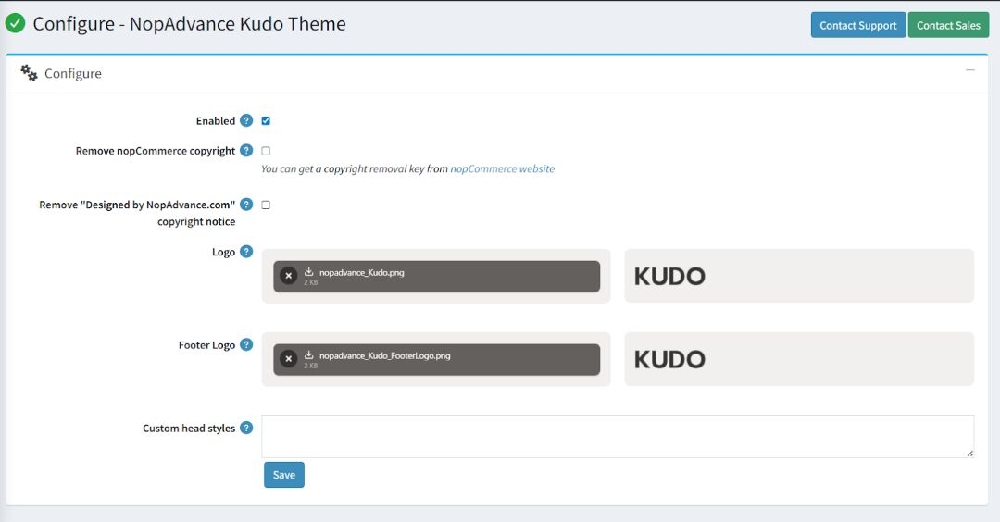Open the nopCommerce website link
The image size is (1000, 522).
coord(503,169)
